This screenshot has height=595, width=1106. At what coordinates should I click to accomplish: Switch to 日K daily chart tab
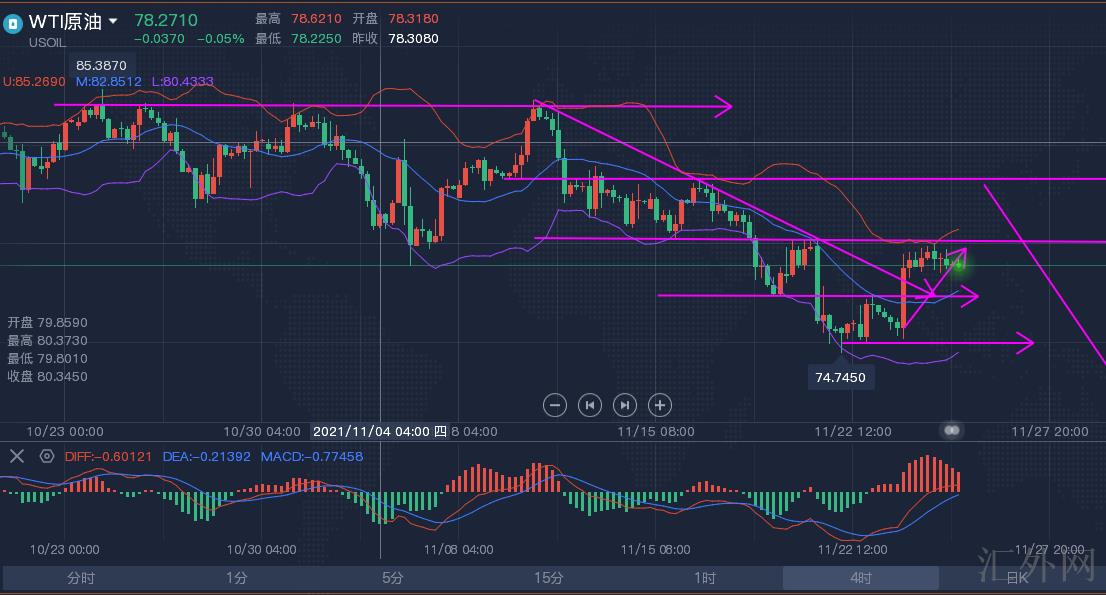coord(1016,578)
